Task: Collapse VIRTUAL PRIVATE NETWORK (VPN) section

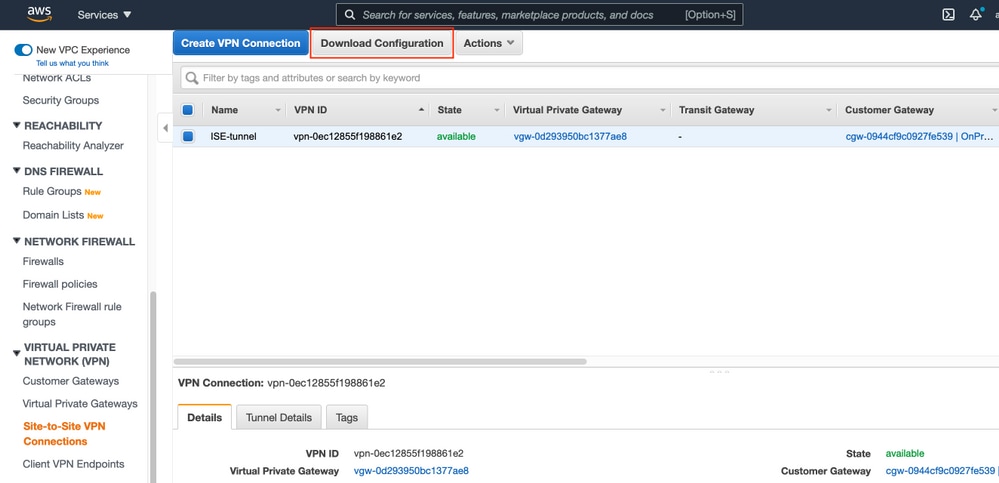Action: (17, 352)
